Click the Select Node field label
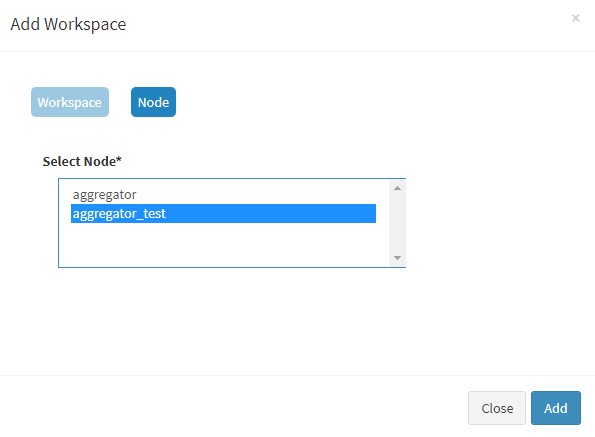This screenshot has width=595, height=437. tap(82, 161)
